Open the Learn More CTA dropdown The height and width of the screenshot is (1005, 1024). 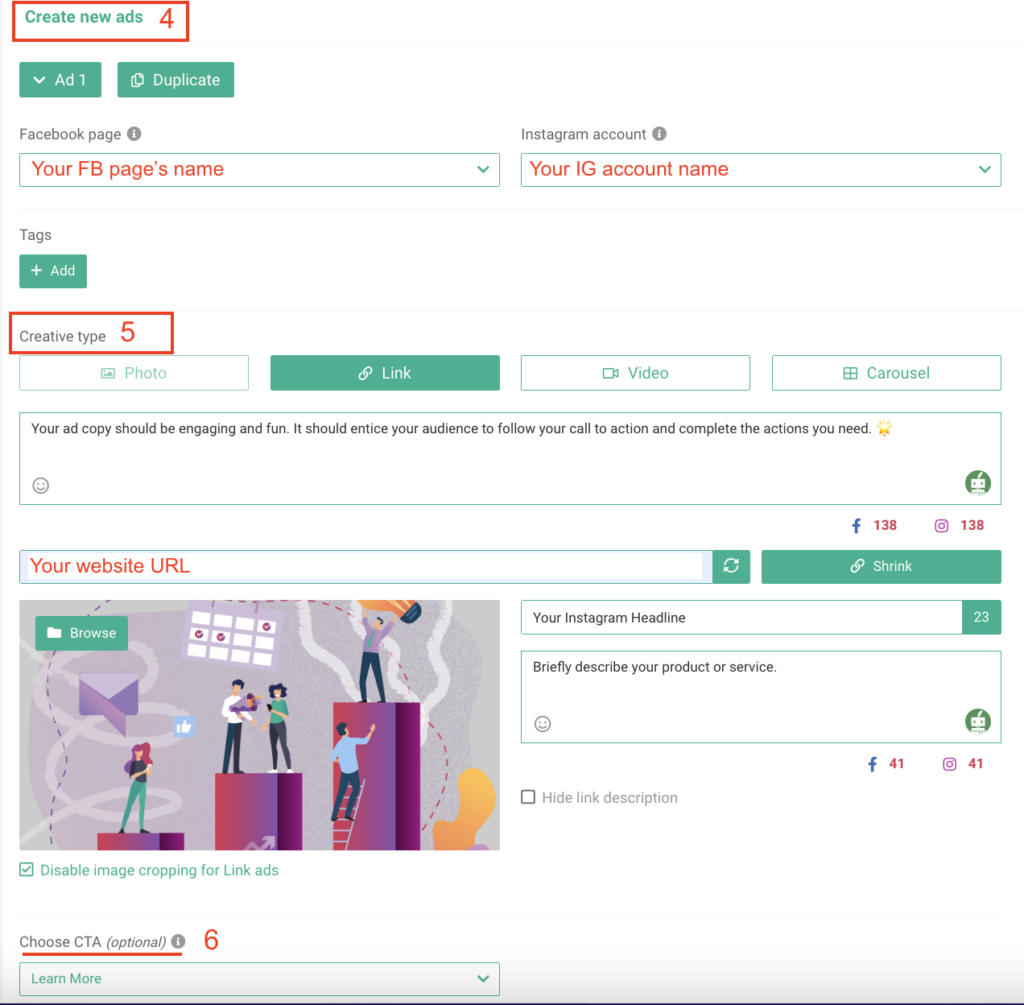tap(260, 978)
